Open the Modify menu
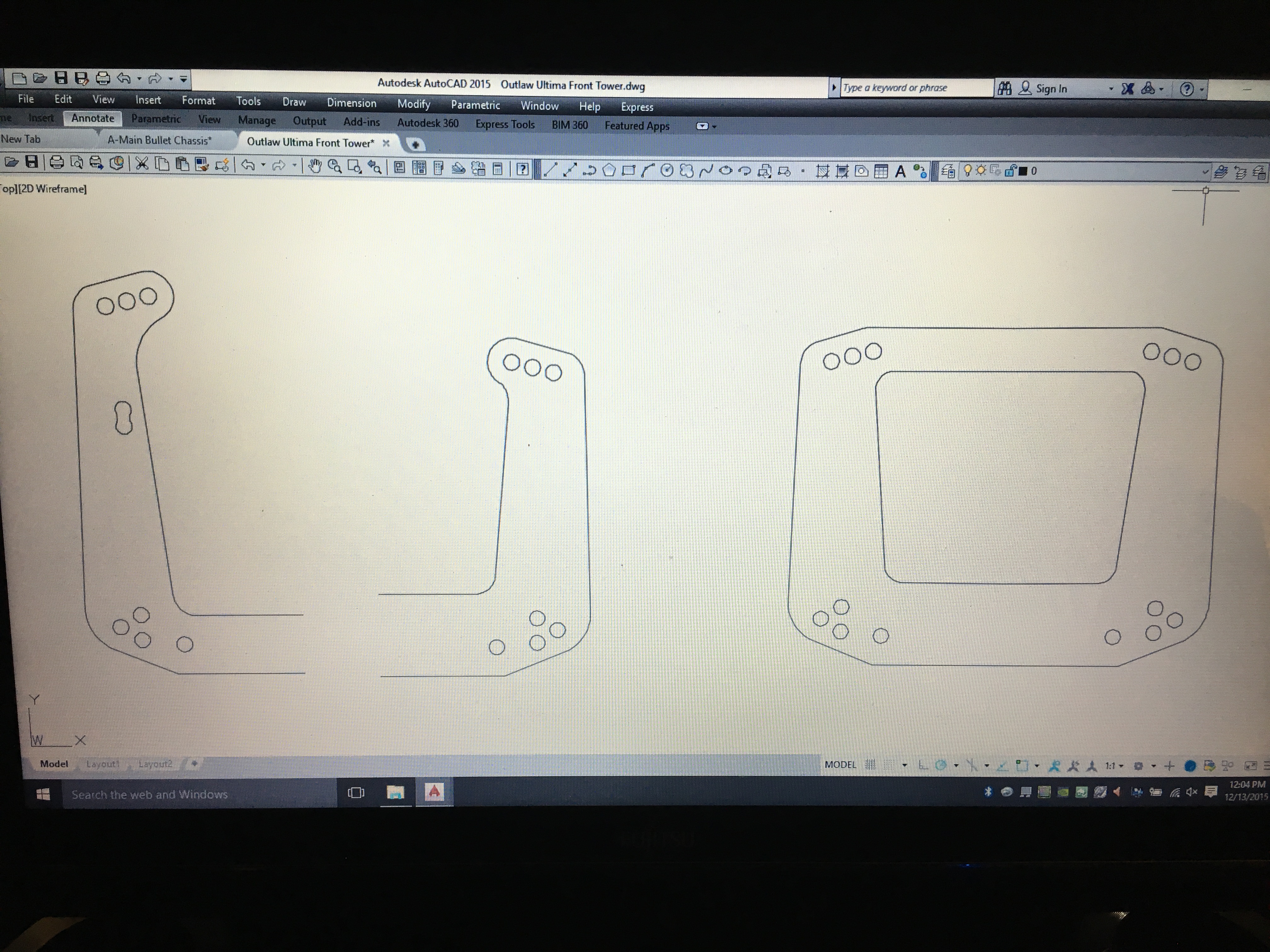 point(413,104)
